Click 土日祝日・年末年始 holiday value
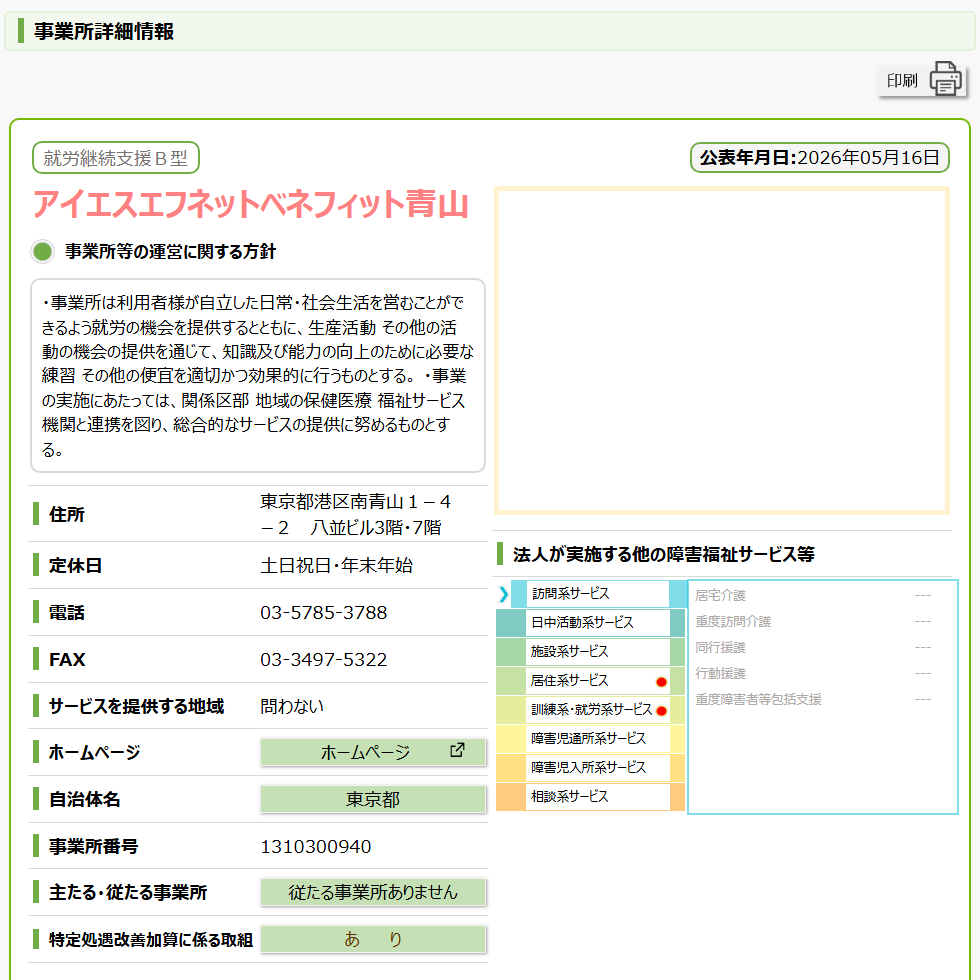980x980 pixels. pos(336,565)
